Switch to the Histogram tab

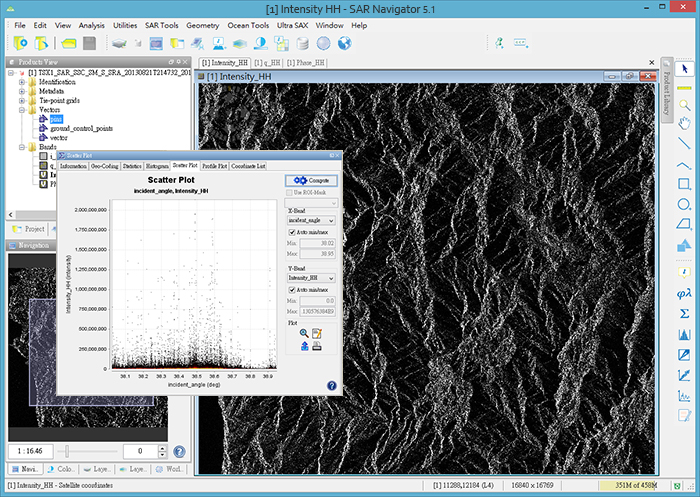pos(157,165)
